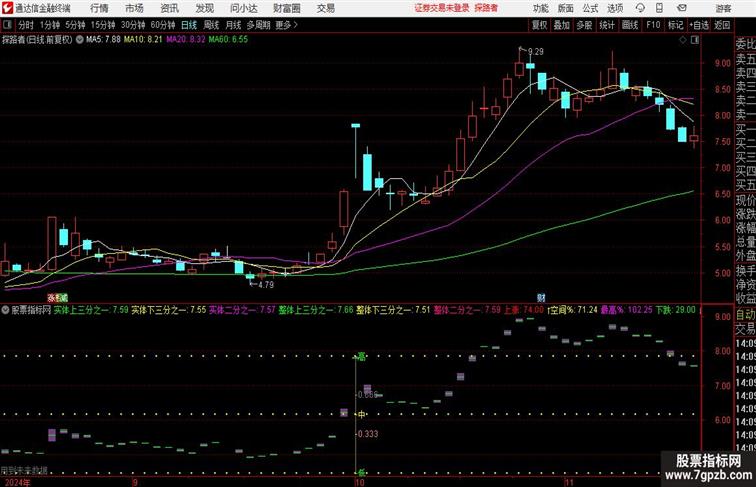Viewport: 756px width, 487px height.
Task: Select the 周线 weekly chart tab
Action: [211, 25]
